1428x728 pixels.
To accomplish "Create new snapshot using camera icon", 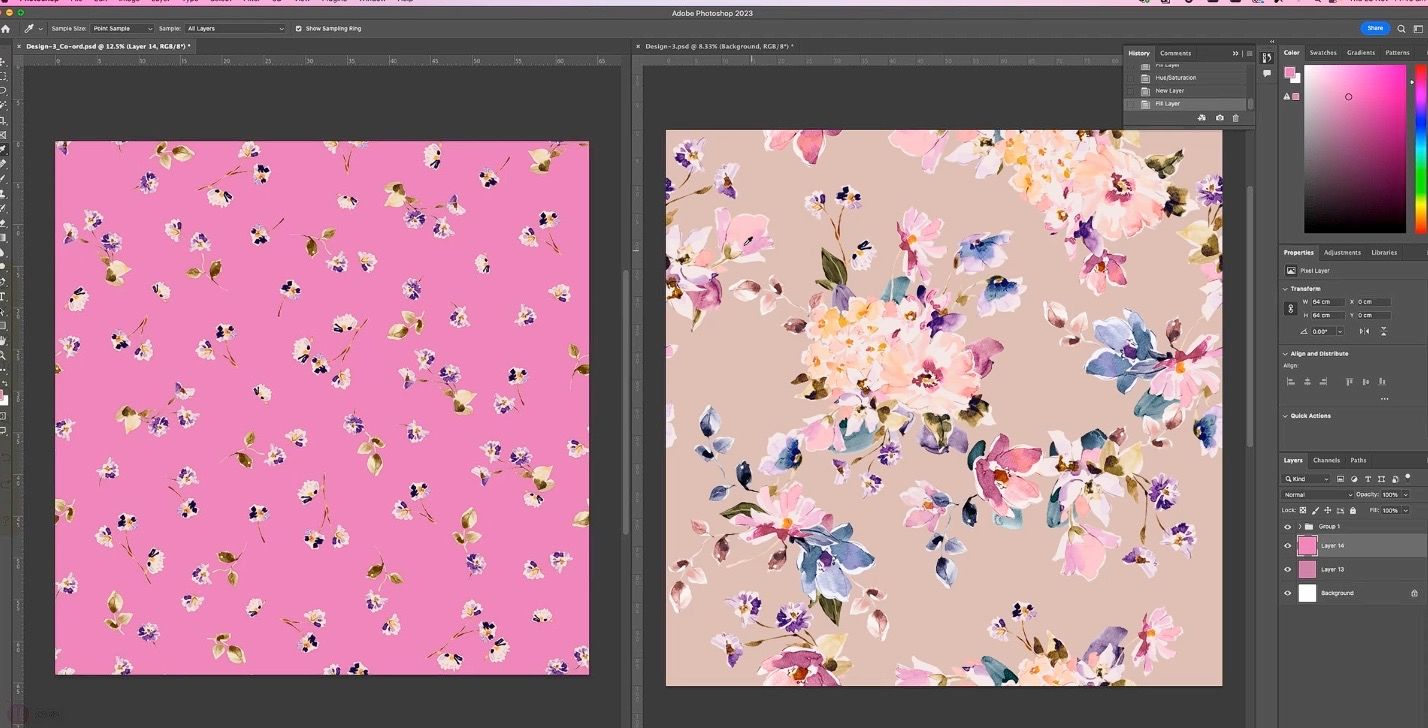I will (x=1219, y=118).
